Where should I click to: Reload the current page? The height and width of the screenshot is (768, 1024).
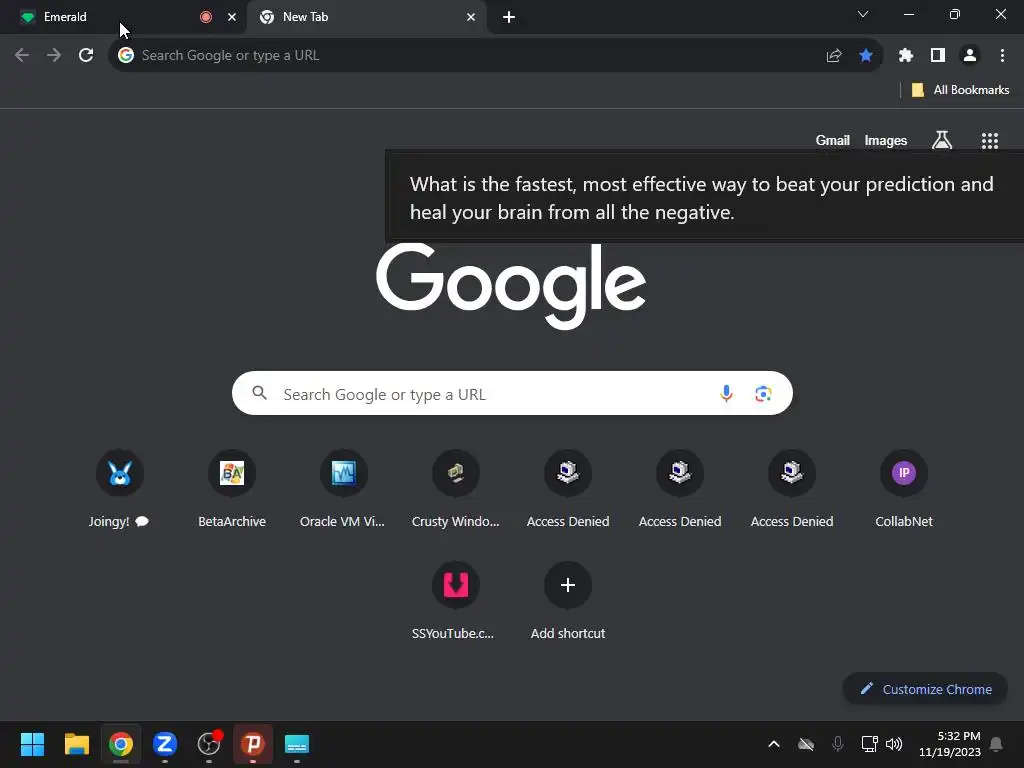(86, 56)
